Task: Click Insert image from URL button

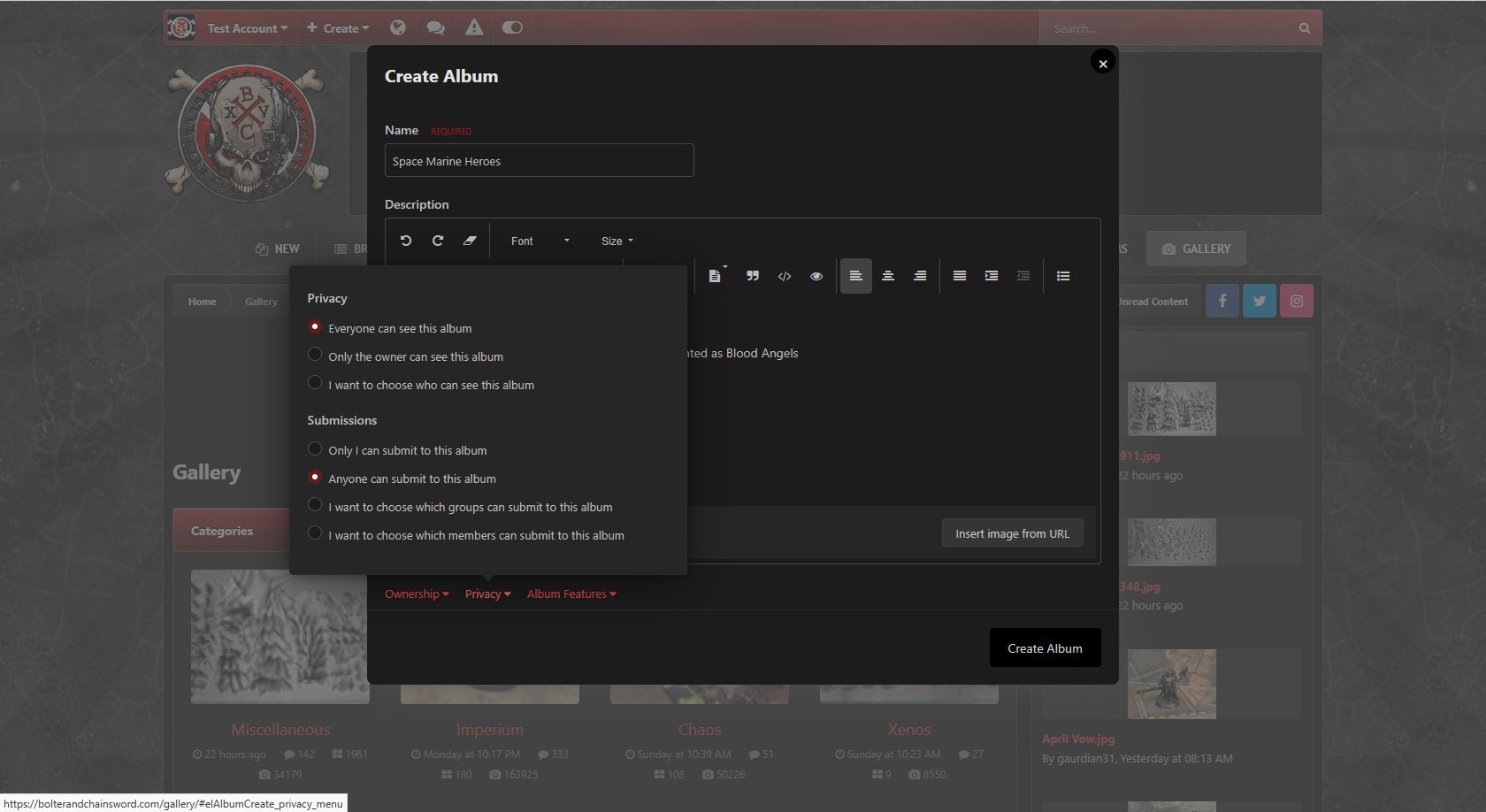Action: [x=1012, y=533]
